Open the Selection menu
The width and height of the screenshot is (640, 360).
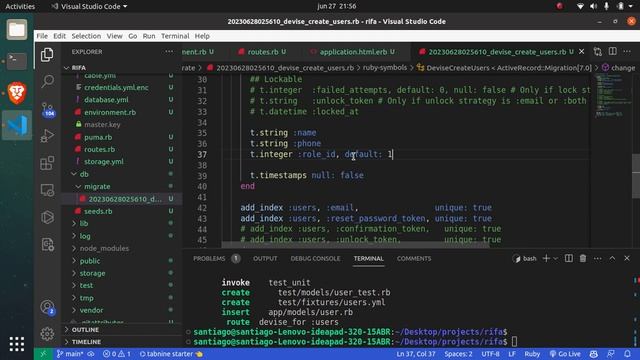86,36
